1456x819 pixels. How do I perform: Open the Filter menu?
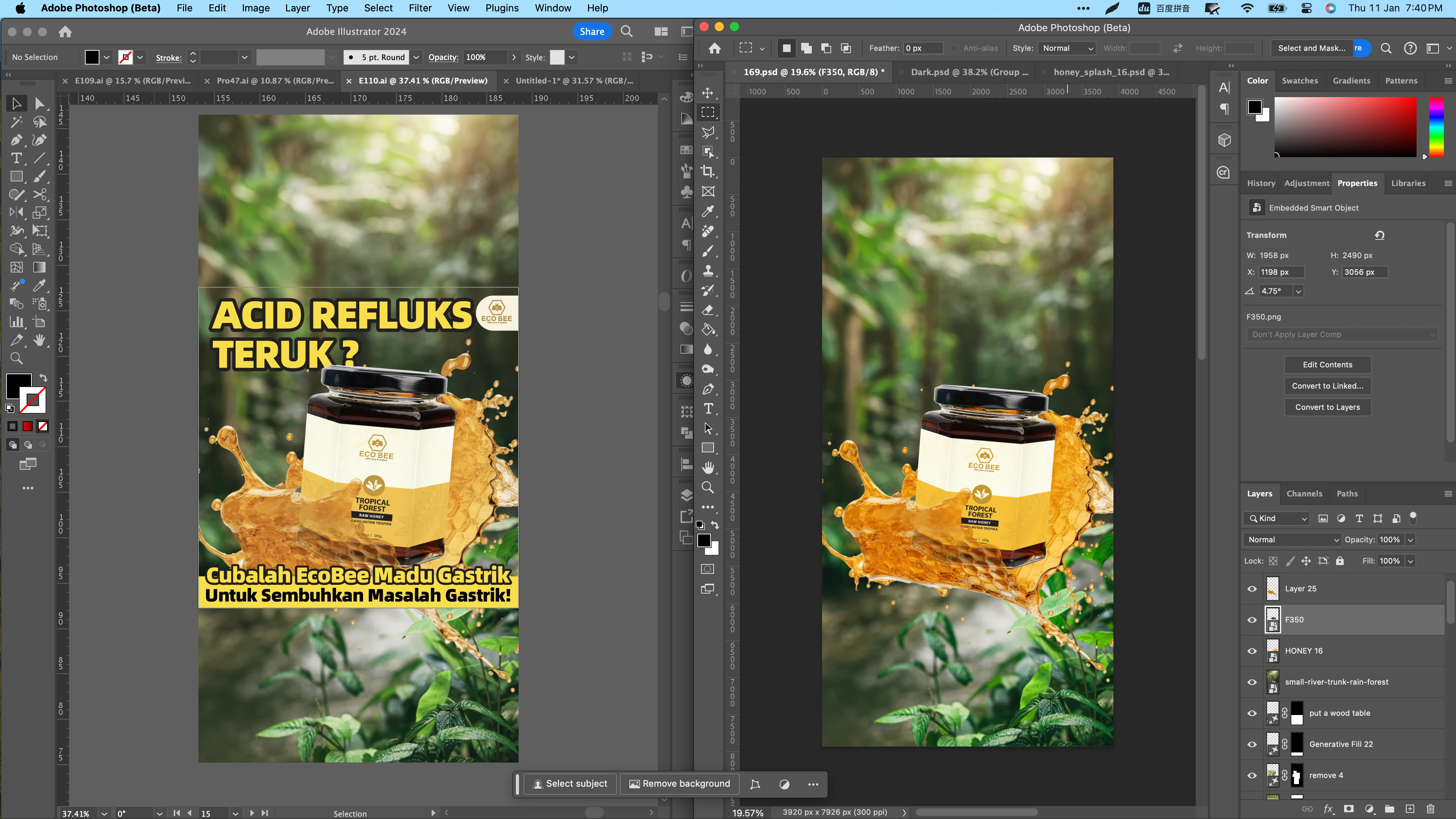[420, 8]
